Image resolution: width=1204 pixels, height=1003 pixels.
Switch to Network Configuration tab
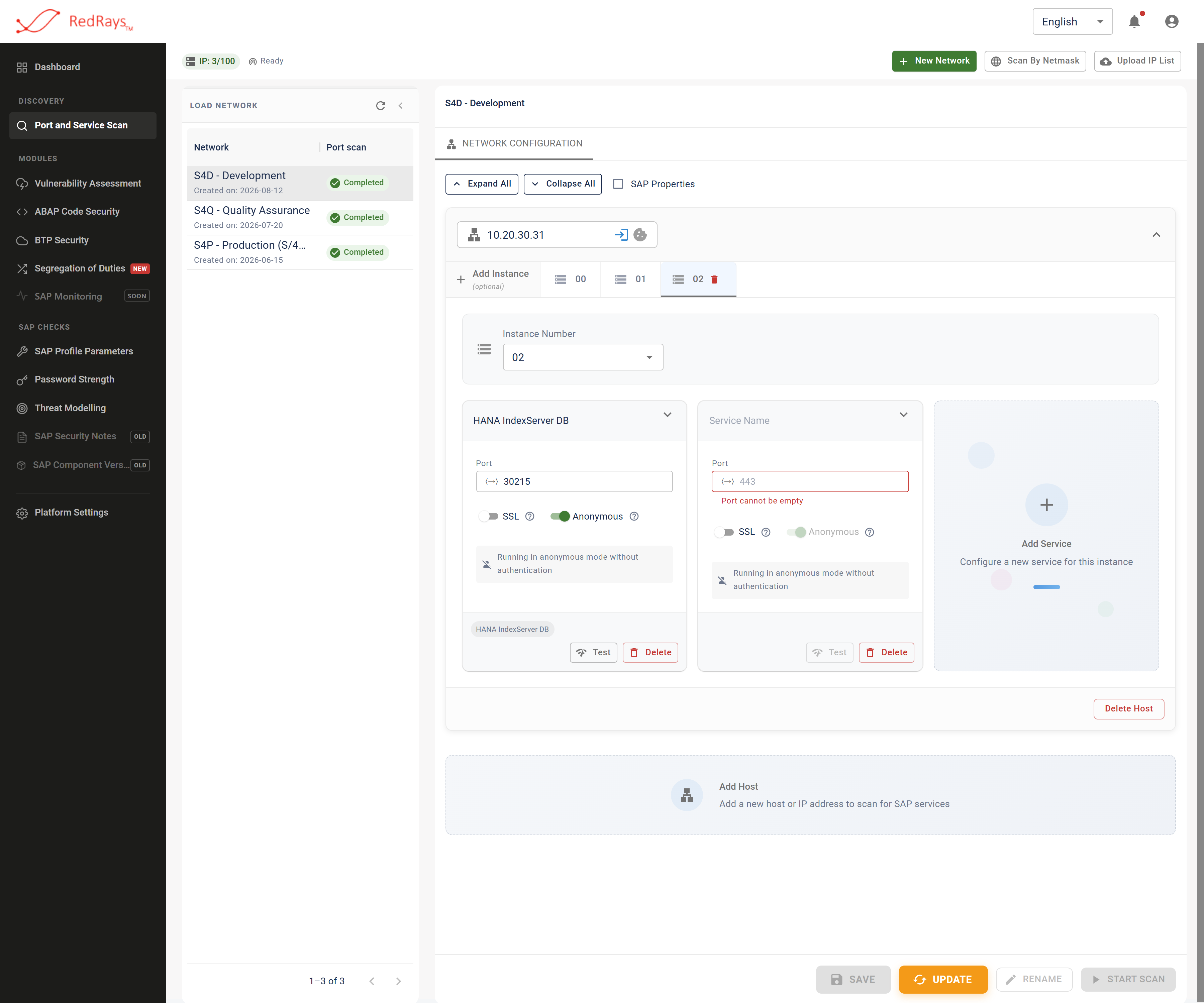point(514,143)
